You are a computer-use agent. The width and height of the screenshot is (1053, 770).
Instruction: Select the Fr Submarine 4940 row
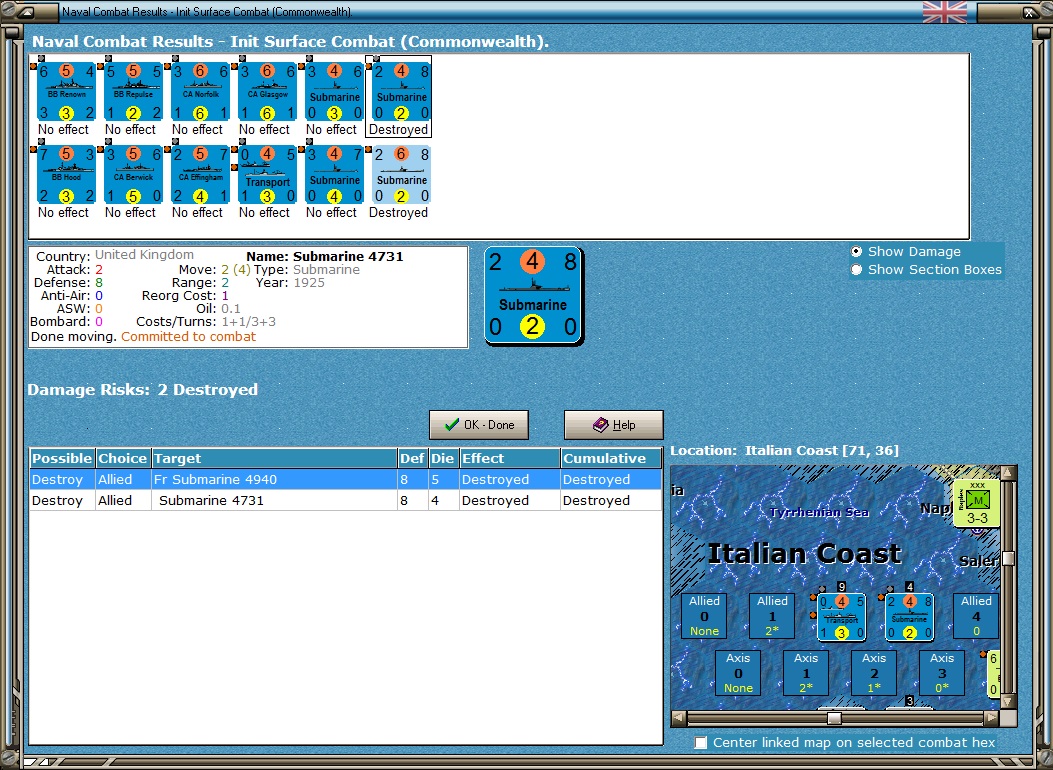[x=346, y=479]
